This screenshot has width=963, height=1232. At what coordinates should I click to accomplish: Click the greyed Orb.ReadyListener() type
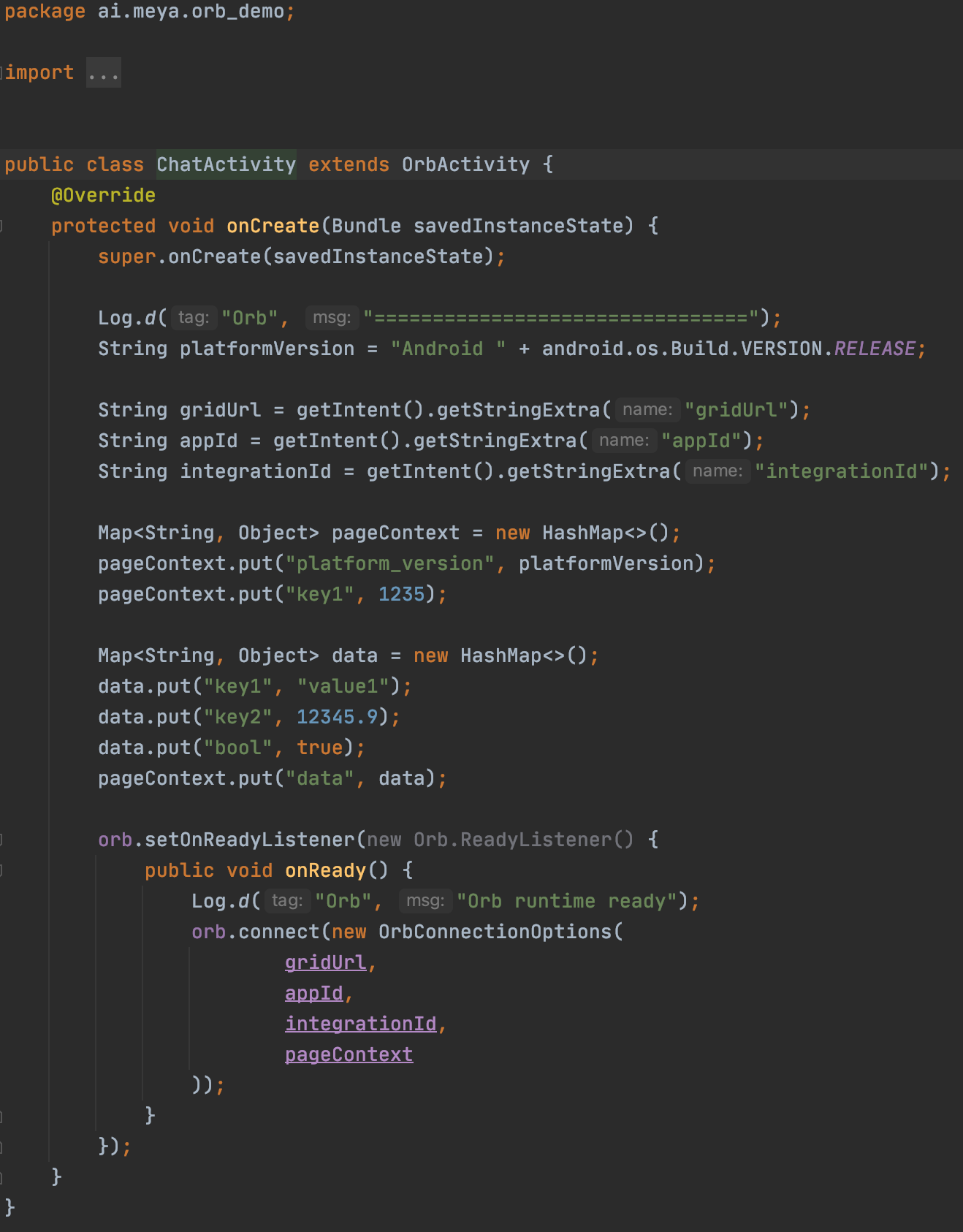pyautogui.click(x=524, y=840)
